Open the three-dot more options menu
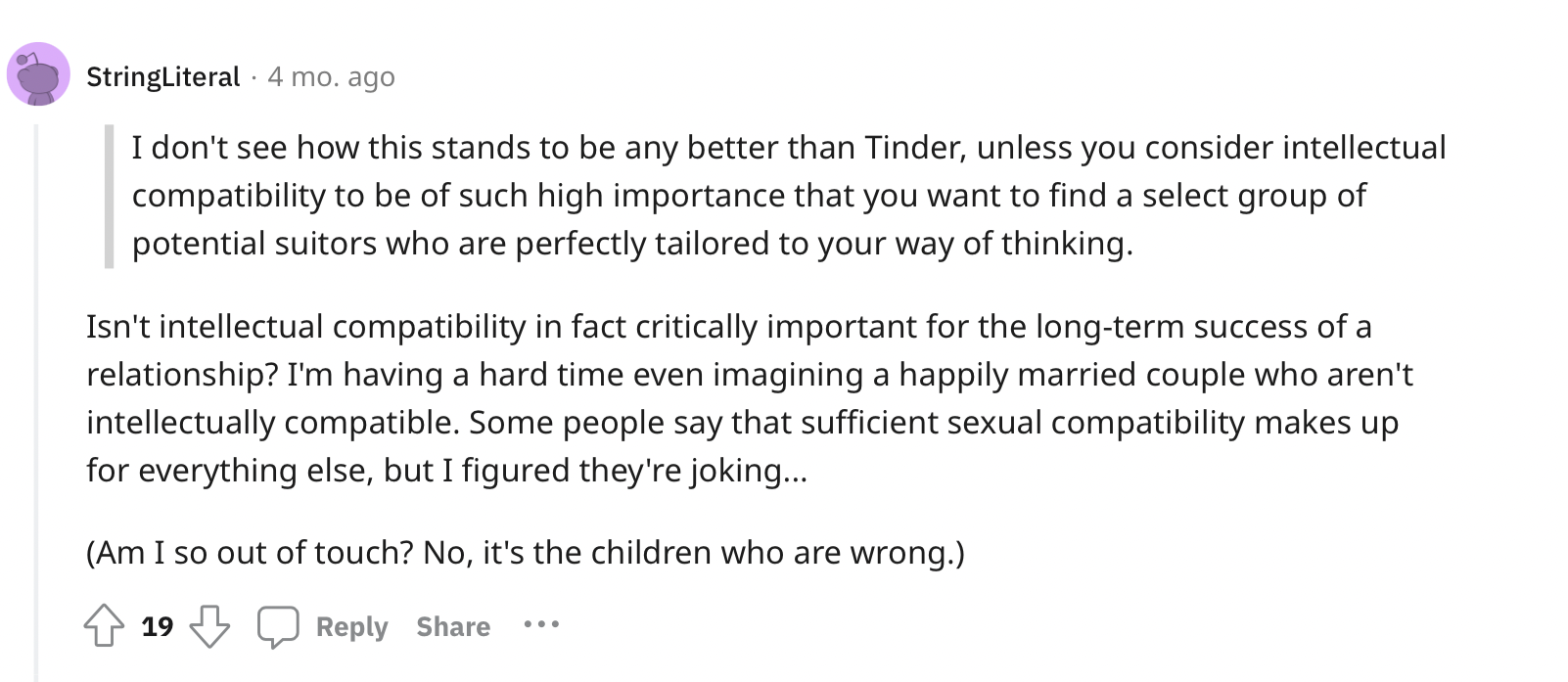1568x682 pixels. click(x=541, y=624)
